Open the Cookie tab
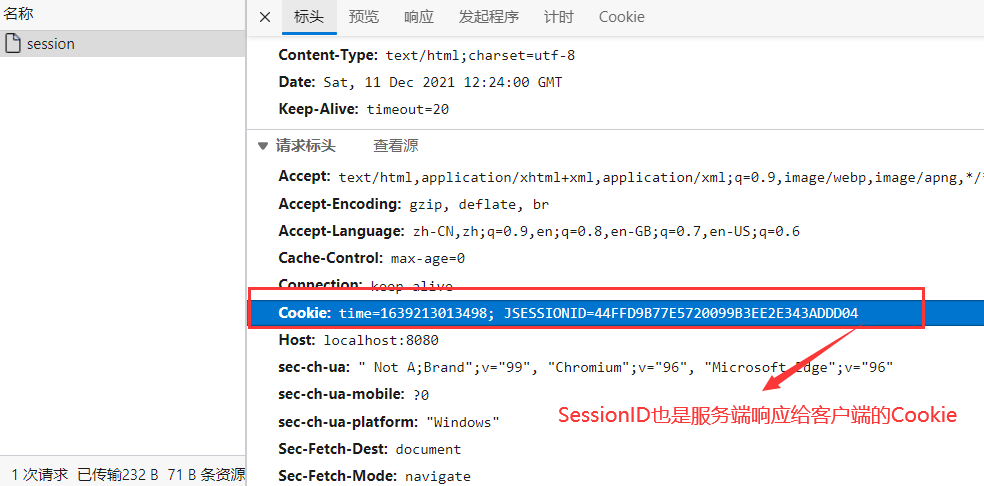This screenshot has width=984, height=486. coord(621,17)
